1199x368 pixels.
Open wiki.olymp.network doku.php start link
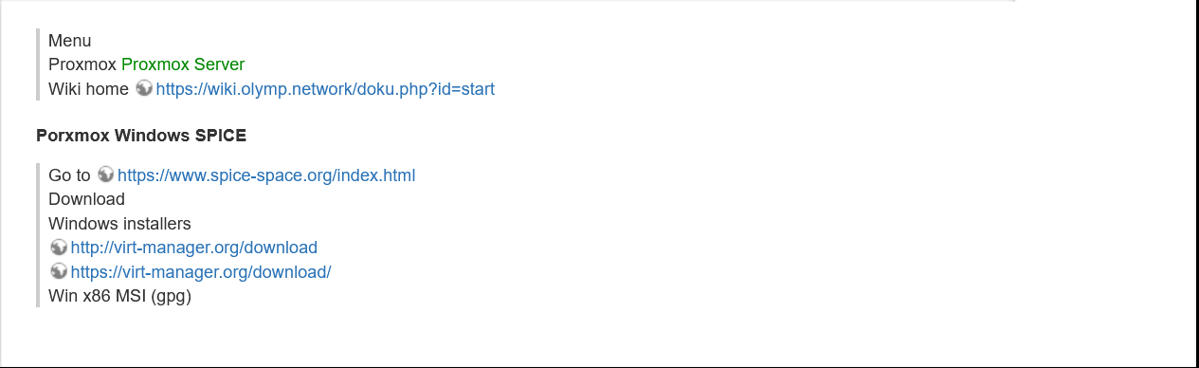[x=325, y=90]
